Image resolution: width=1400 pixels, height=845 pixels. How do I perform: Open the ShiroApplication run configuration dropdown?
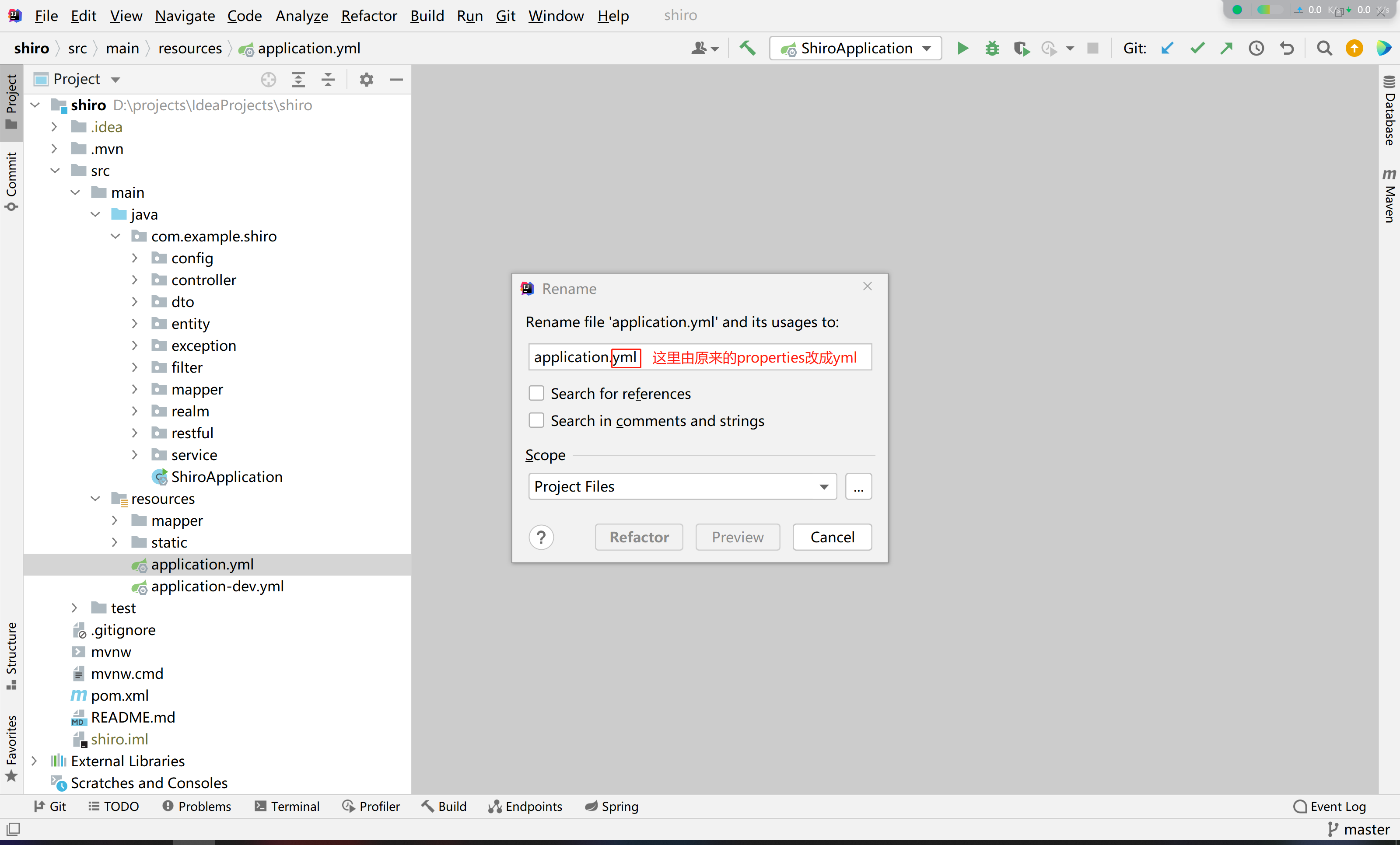tap(855, 48)
